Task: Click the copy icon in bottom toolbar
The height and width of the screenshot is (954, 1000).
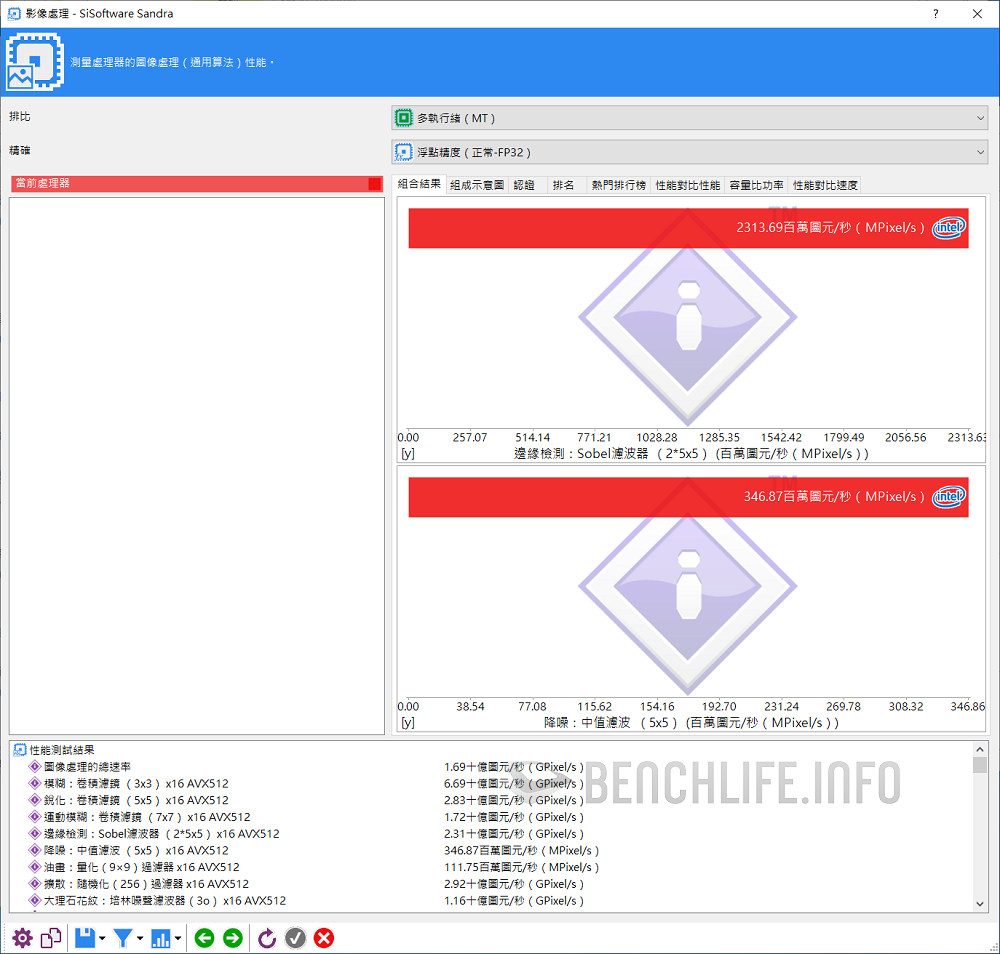Action: [x=51, y=938]
